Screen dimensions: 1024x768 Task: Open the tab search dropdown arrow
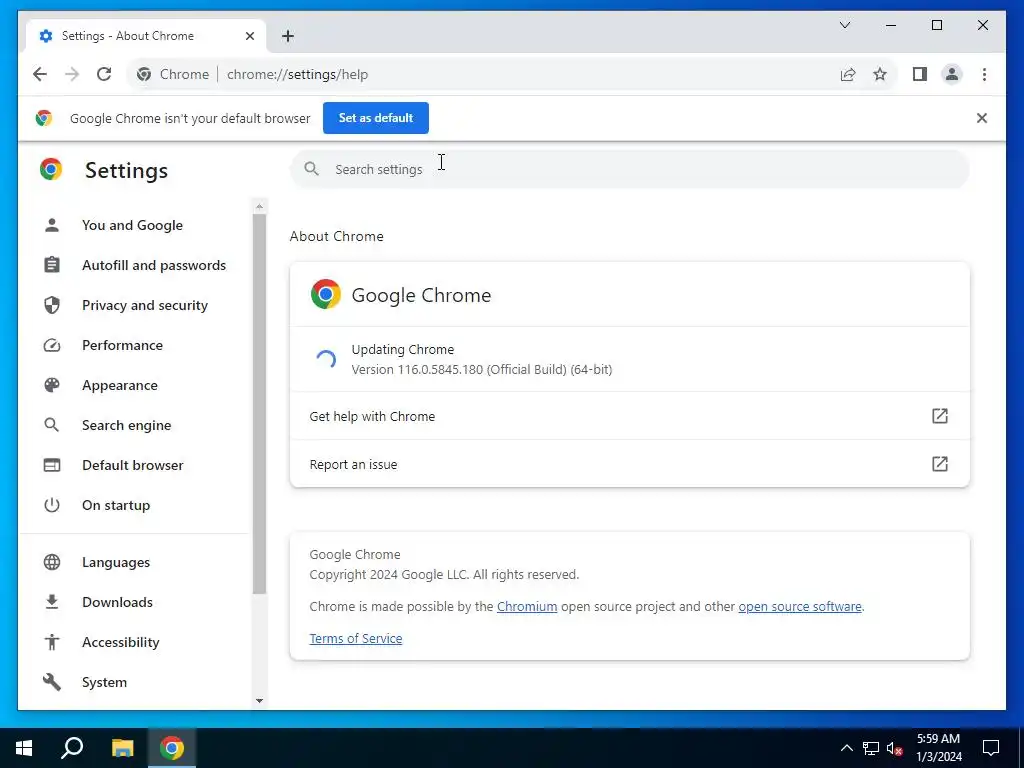pos(844,25)
